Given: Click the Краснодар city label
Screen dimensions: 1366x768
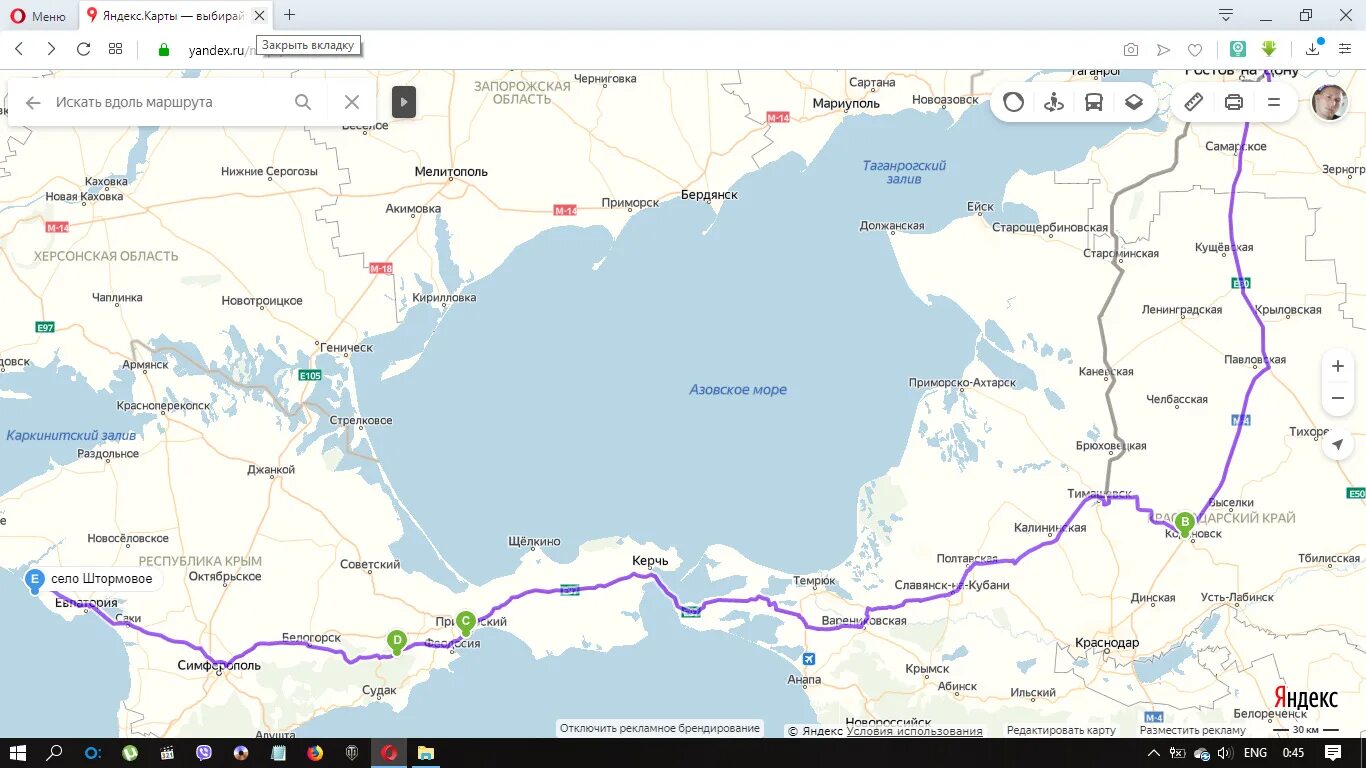Looking at the screenshot, I should point(1107,642).
